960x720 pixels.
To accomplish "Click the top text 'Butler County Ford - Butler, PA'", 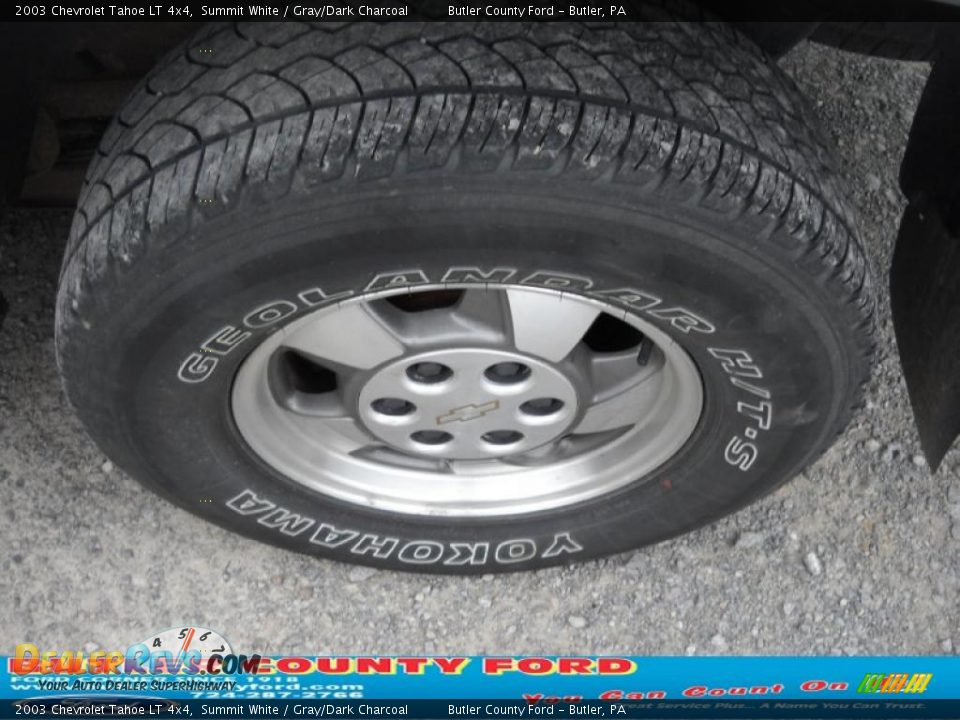I will 537,10.
